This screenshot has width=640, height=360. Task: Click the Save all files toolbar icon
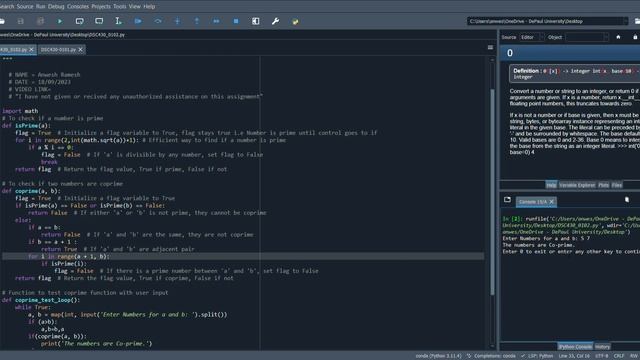click(x=40, y=21)
